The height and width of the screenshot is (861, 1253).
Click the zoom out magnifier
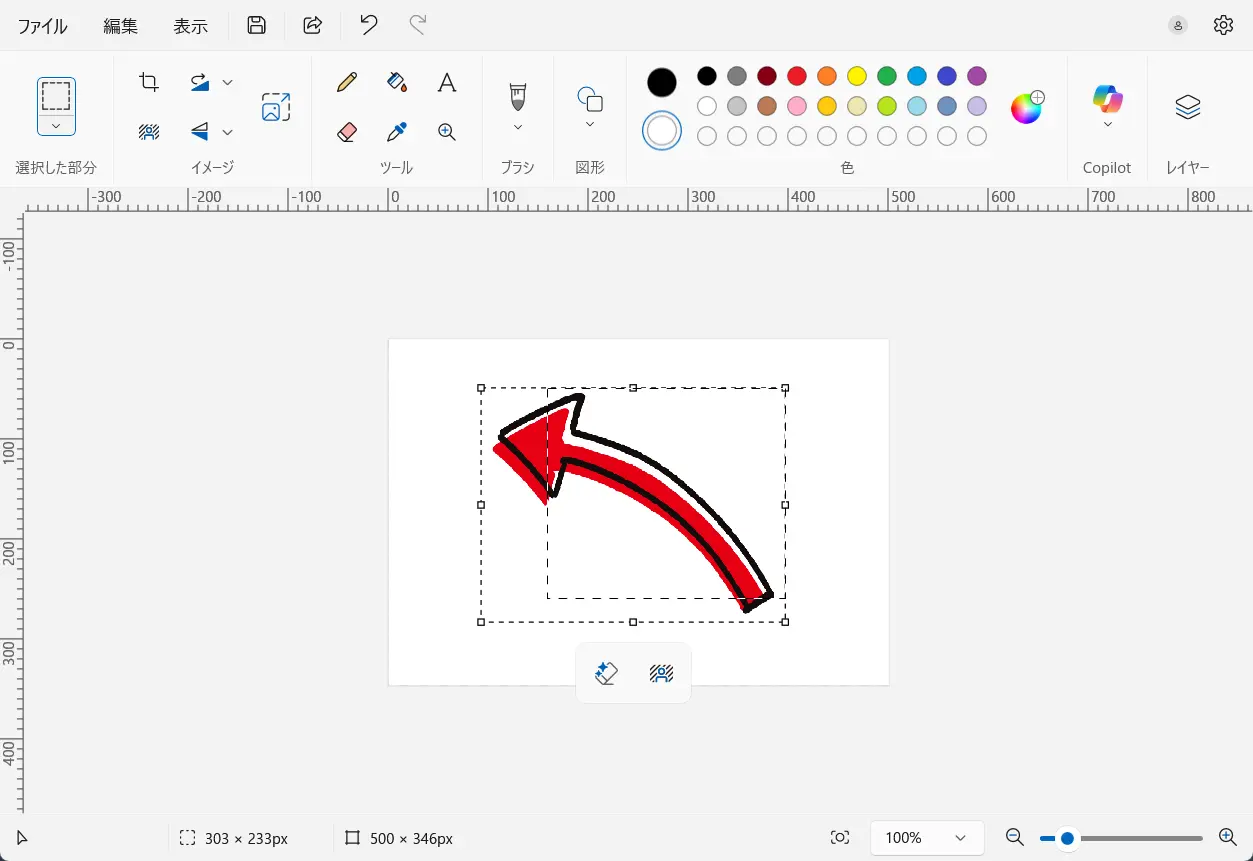1014,838
